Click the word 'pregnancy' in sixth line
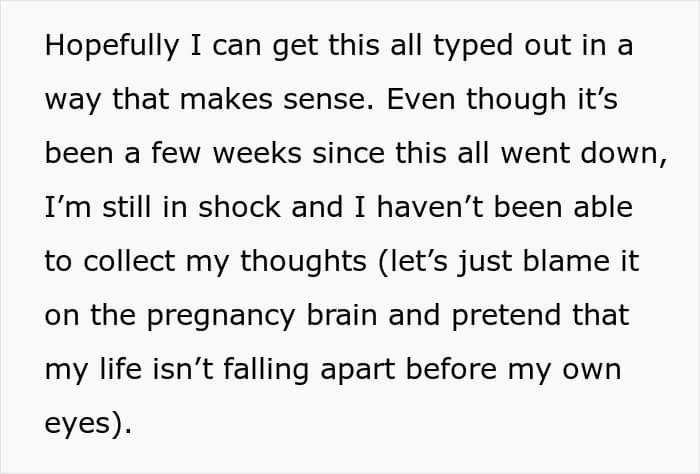The image size is (700, 474). coord(221,317)
